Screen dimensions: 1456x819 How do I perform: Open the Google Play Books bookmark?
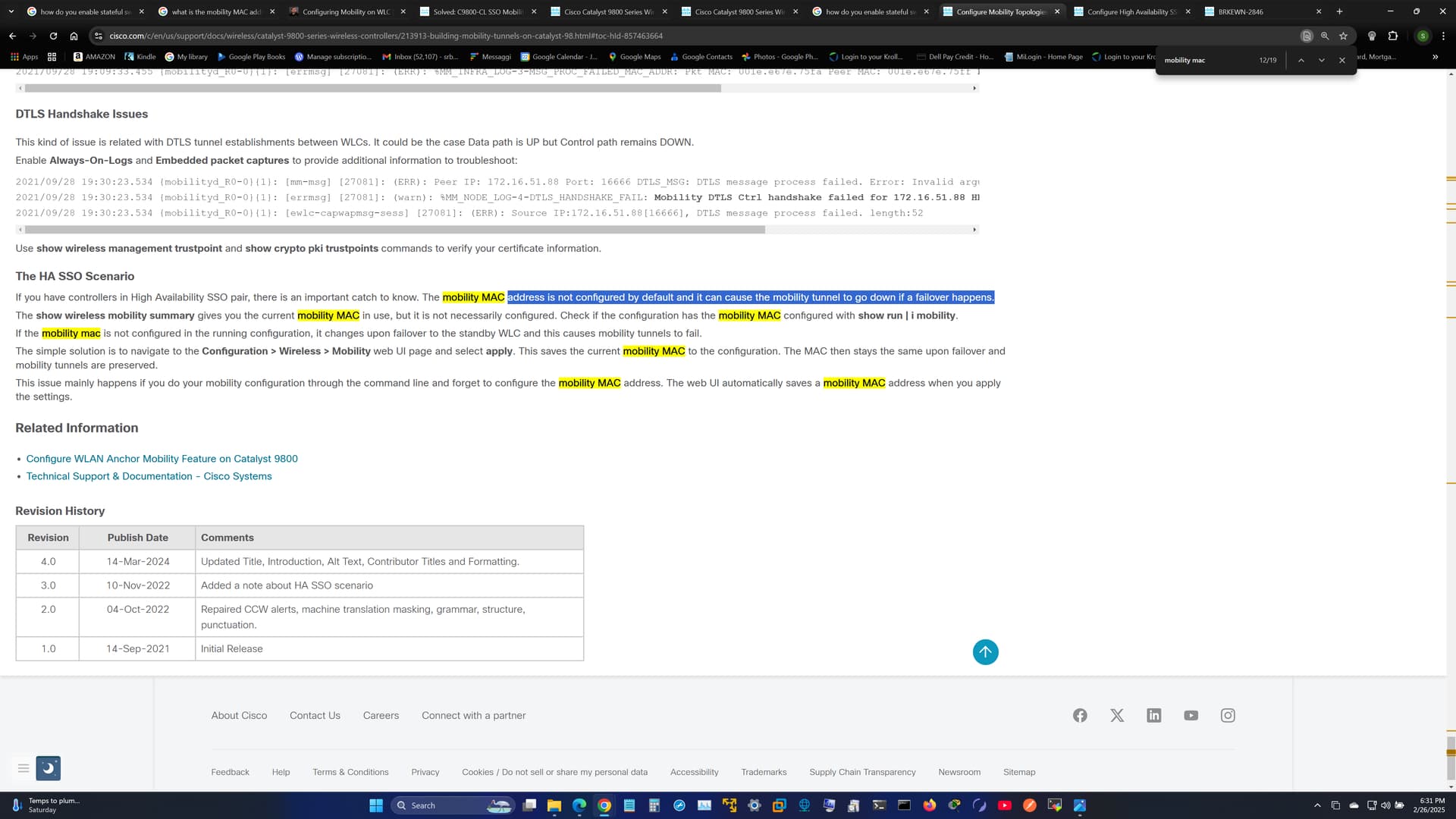pos(251,57)
